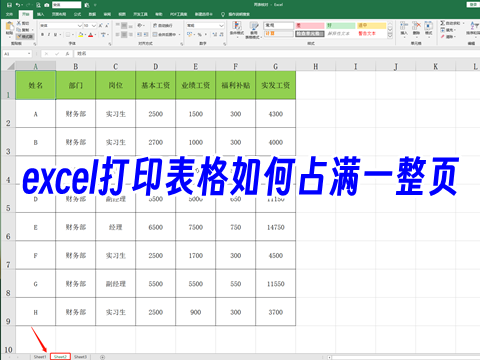Open the number format combo box
Image resolution: width=480 pixels, height=360 pixels.
(x=205, y=25)
